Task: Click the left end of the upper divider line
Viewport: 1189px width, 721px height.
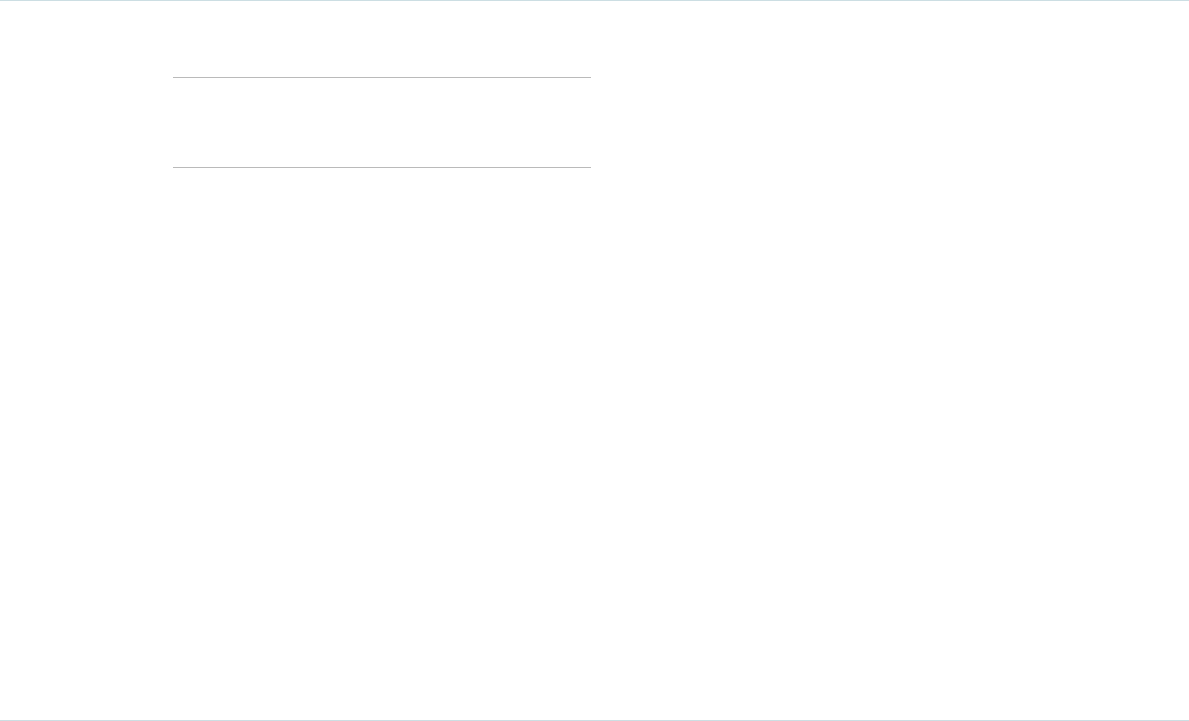Action: click(x=176, y=77)
